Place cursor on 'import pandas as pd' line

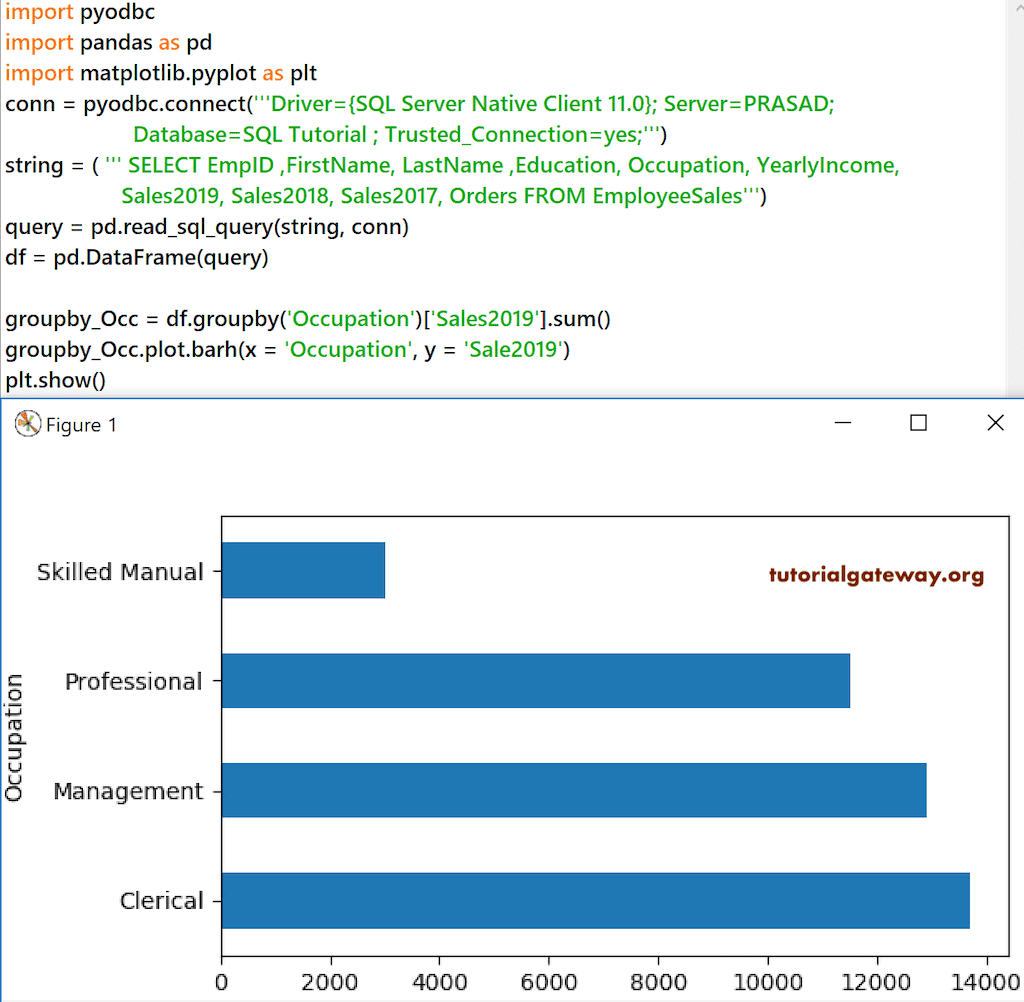108,42
